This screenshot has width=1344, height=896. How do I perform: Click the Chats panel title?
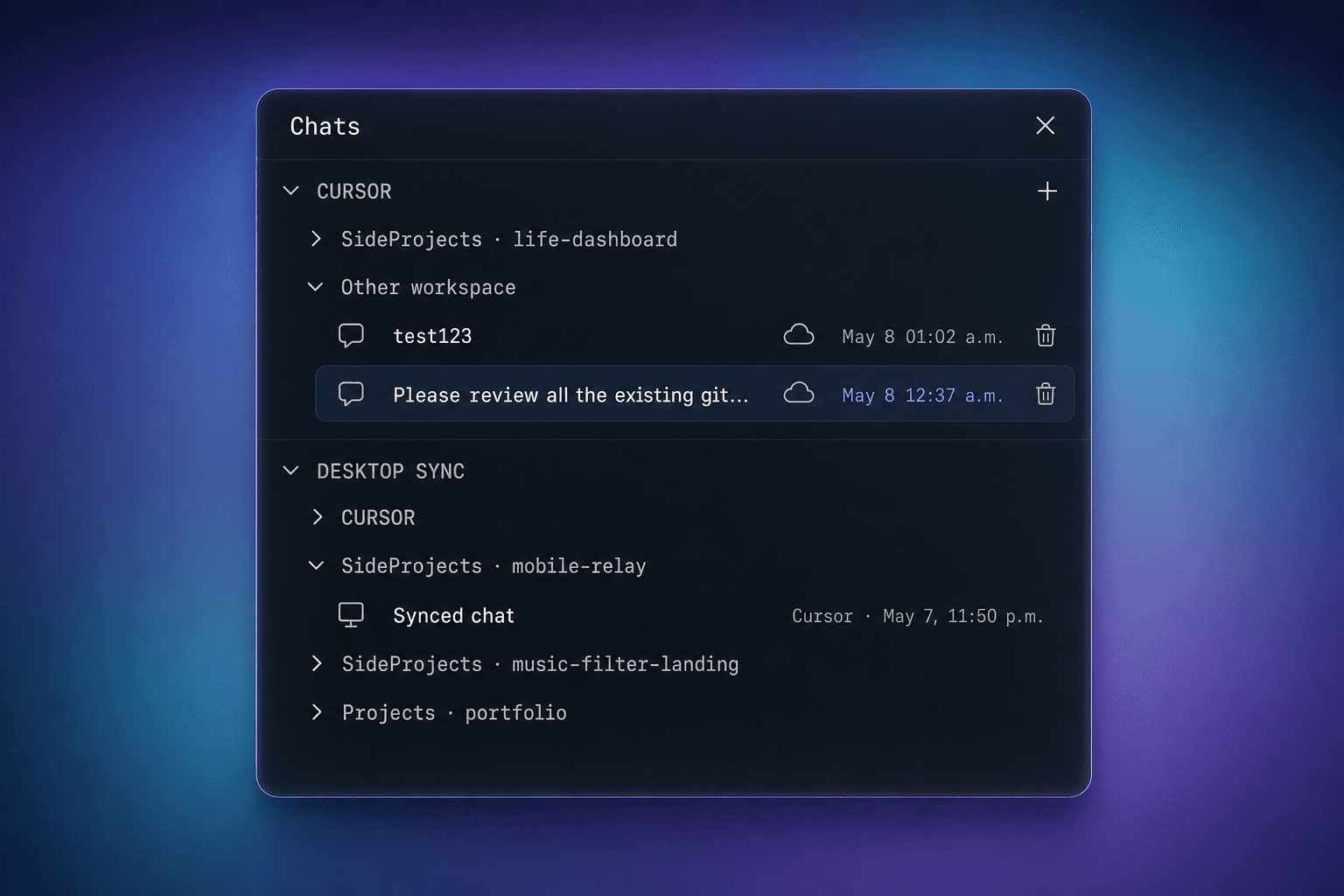coord(325,127)
